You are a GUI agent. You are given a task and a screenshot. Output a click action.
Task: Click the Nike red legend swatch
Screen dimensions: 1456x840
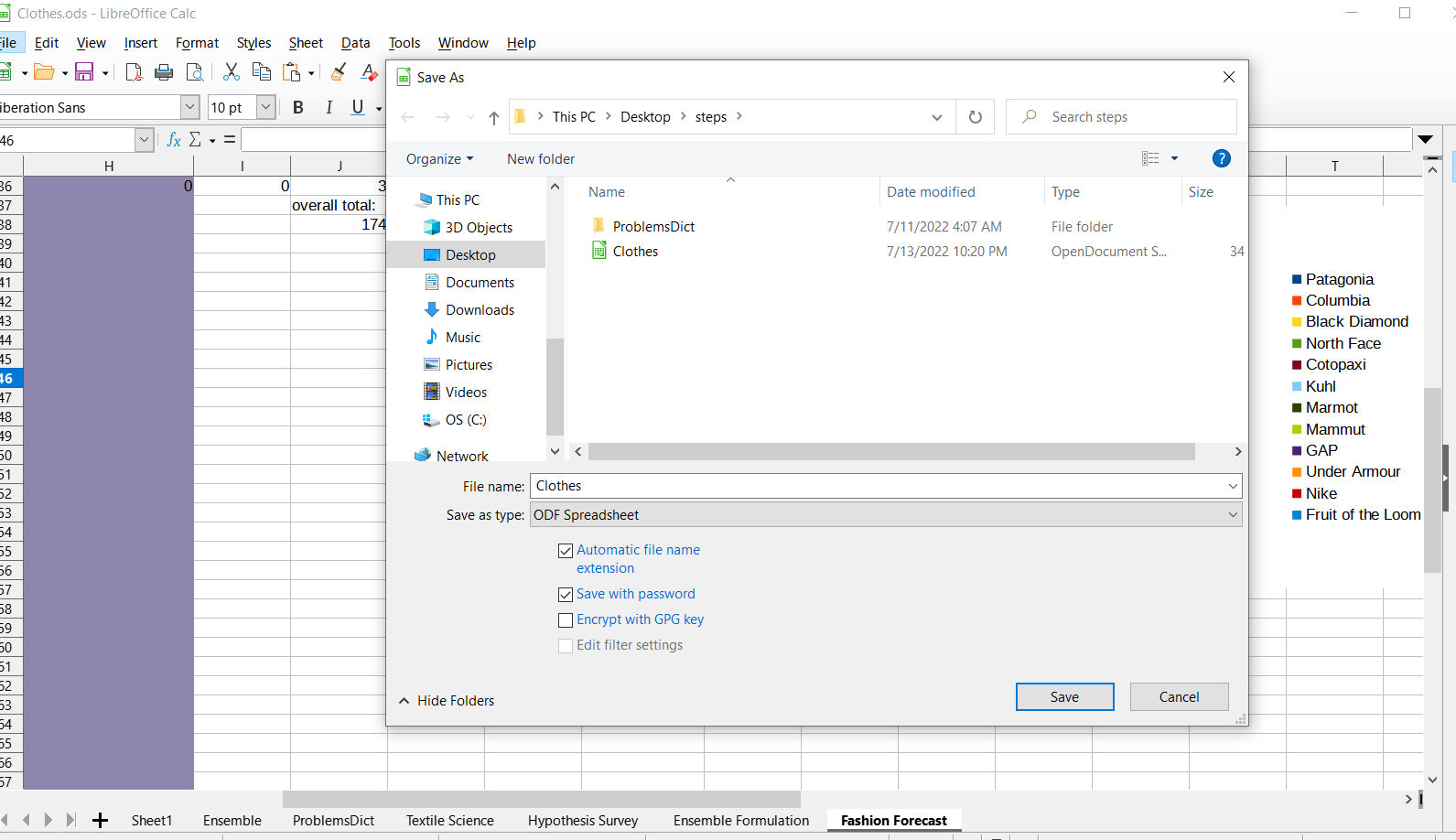[x=1297, y=493]
